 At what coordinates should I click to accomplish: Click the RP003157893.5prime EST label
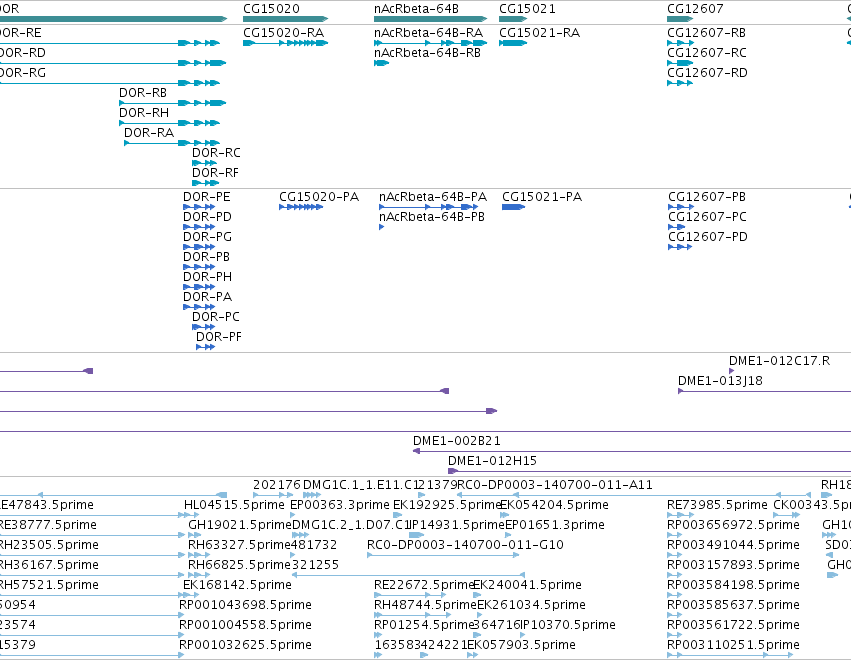tap(733, 565)
